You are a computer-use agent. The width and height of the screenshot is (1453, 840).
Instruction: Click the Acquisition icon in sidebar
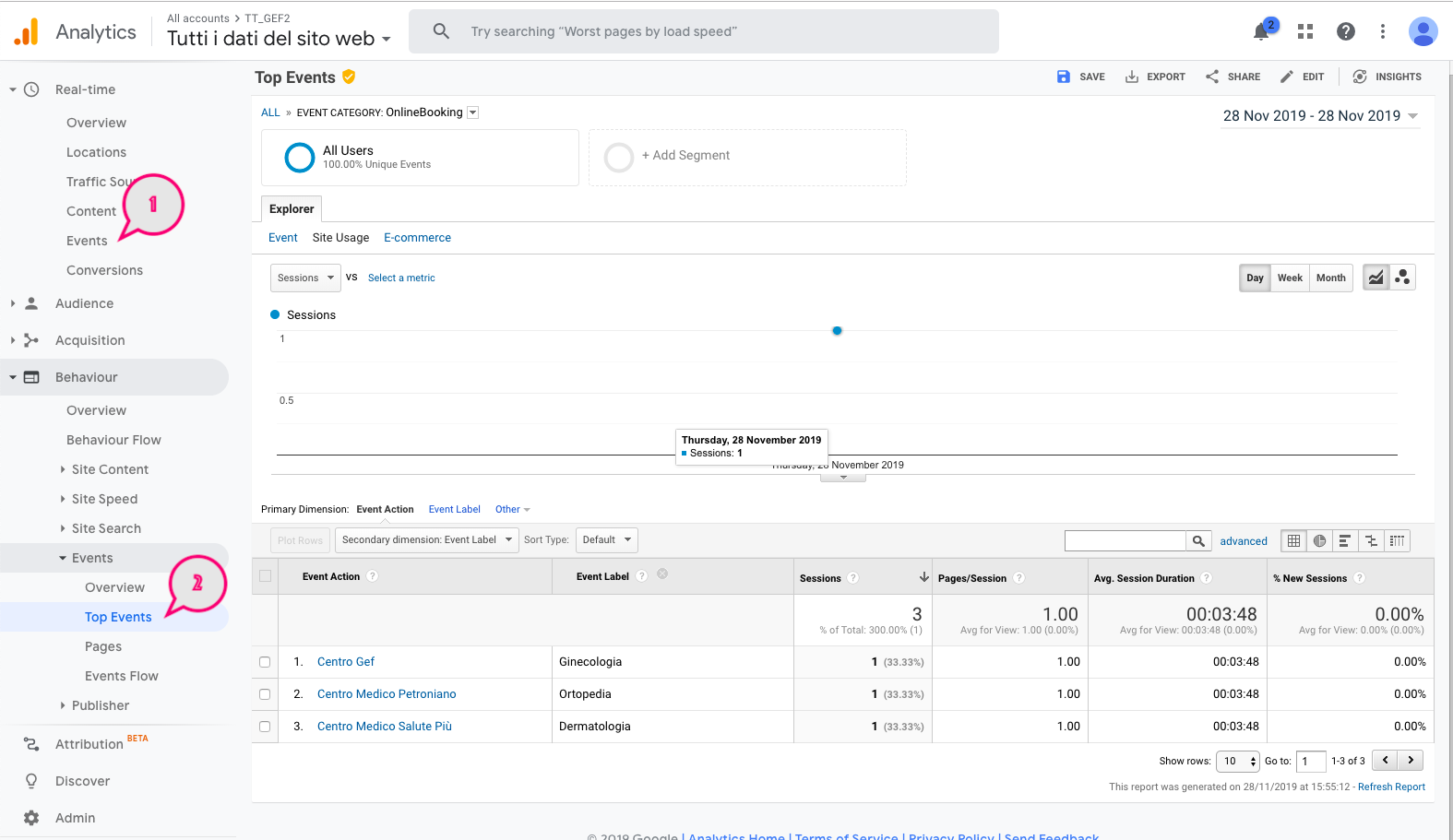point(31,340)
